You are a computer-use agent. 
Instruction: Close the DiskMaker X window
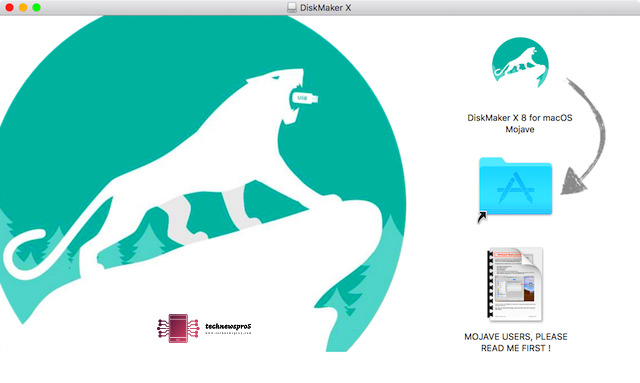coord(9,7)
